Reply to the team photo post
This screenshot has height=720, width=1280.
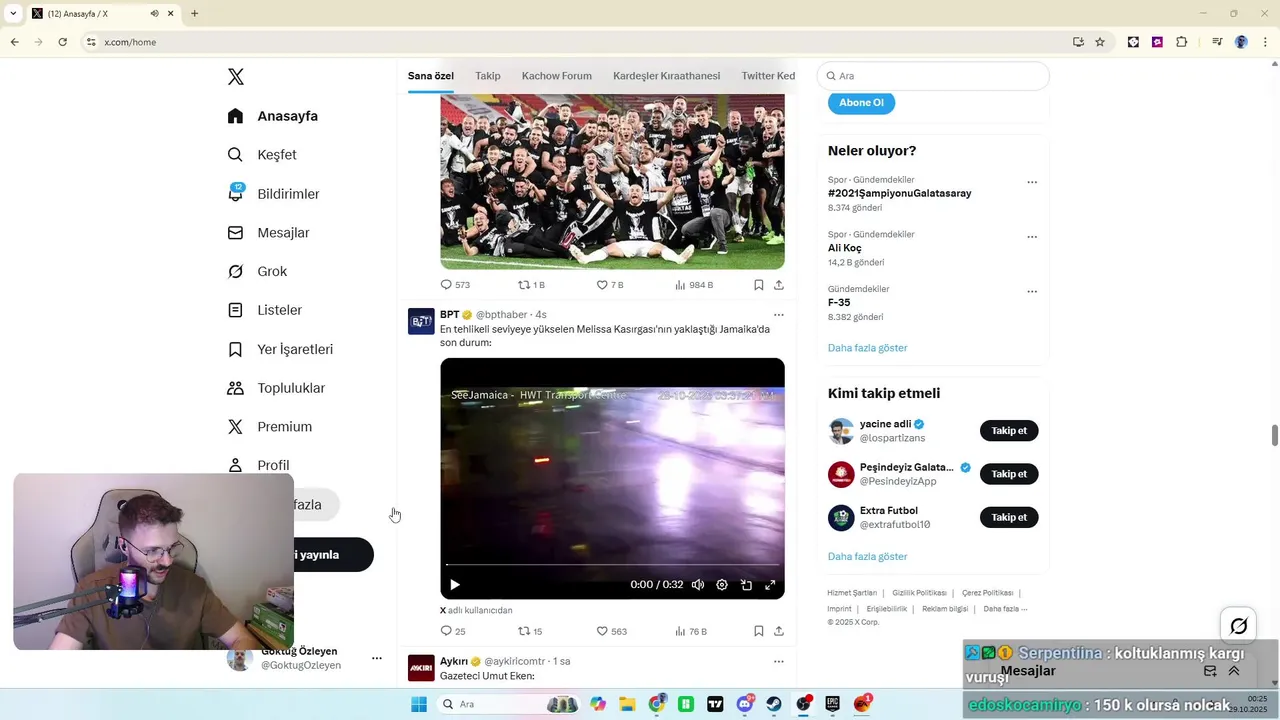coord(455,285)
